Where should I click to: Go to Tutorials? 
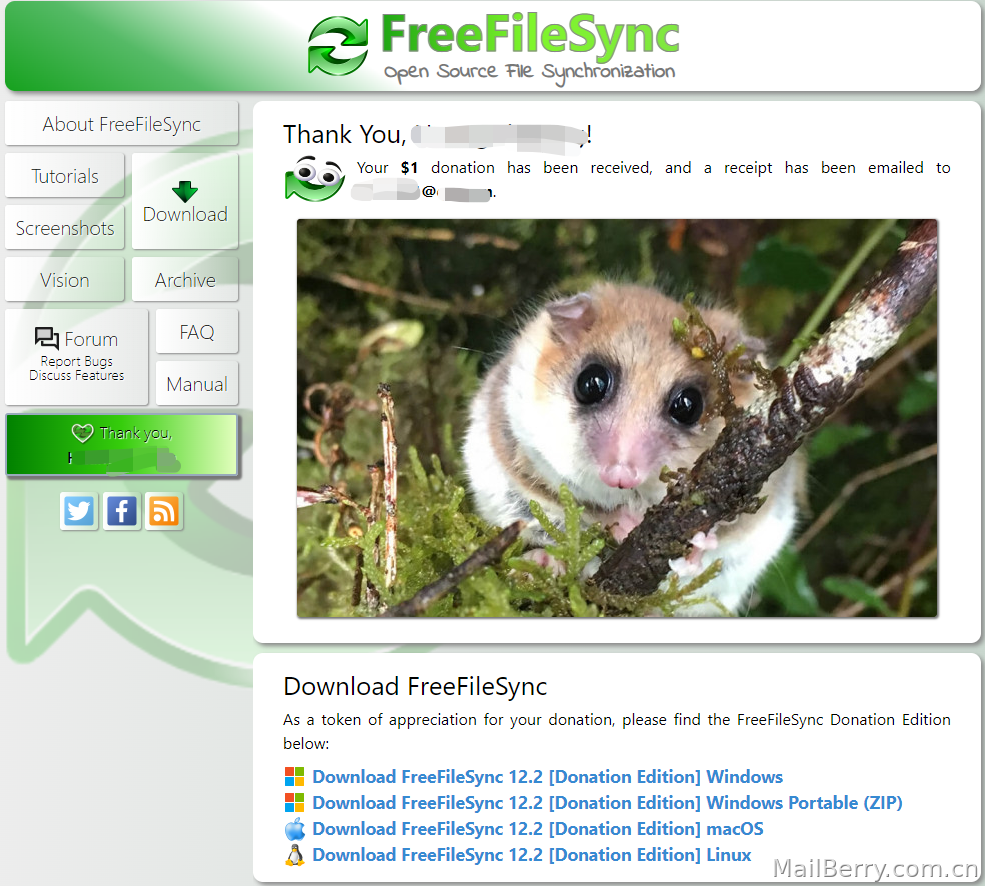pos(65,176)
